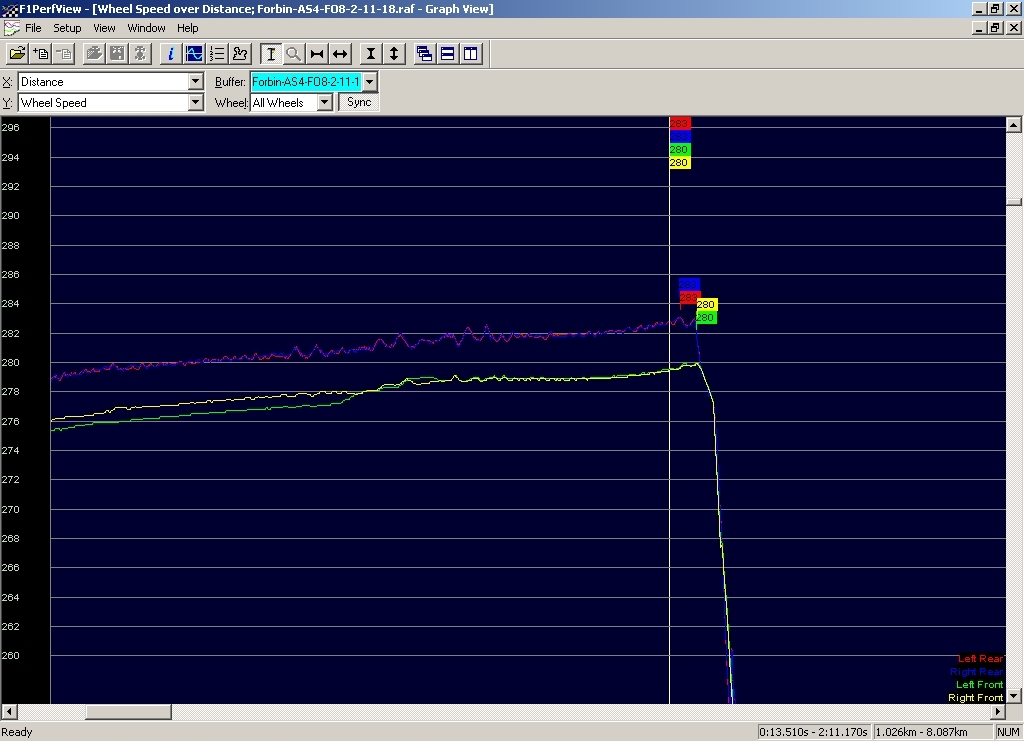Open a telemetry file with the folder icon

coord(17,54)
